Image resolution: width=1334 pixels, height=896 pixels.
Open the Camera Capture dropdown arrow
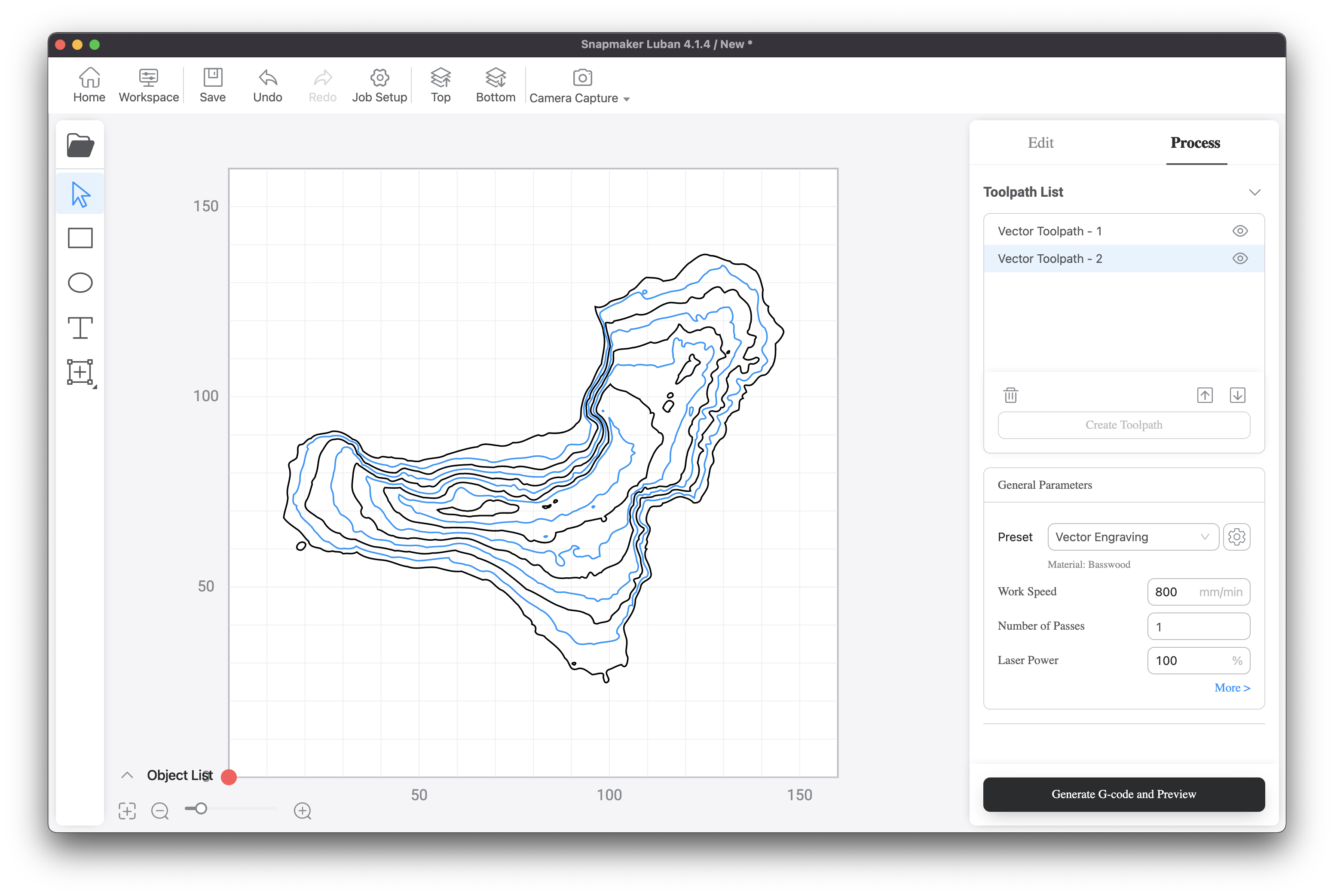click(x=627, y=98)
